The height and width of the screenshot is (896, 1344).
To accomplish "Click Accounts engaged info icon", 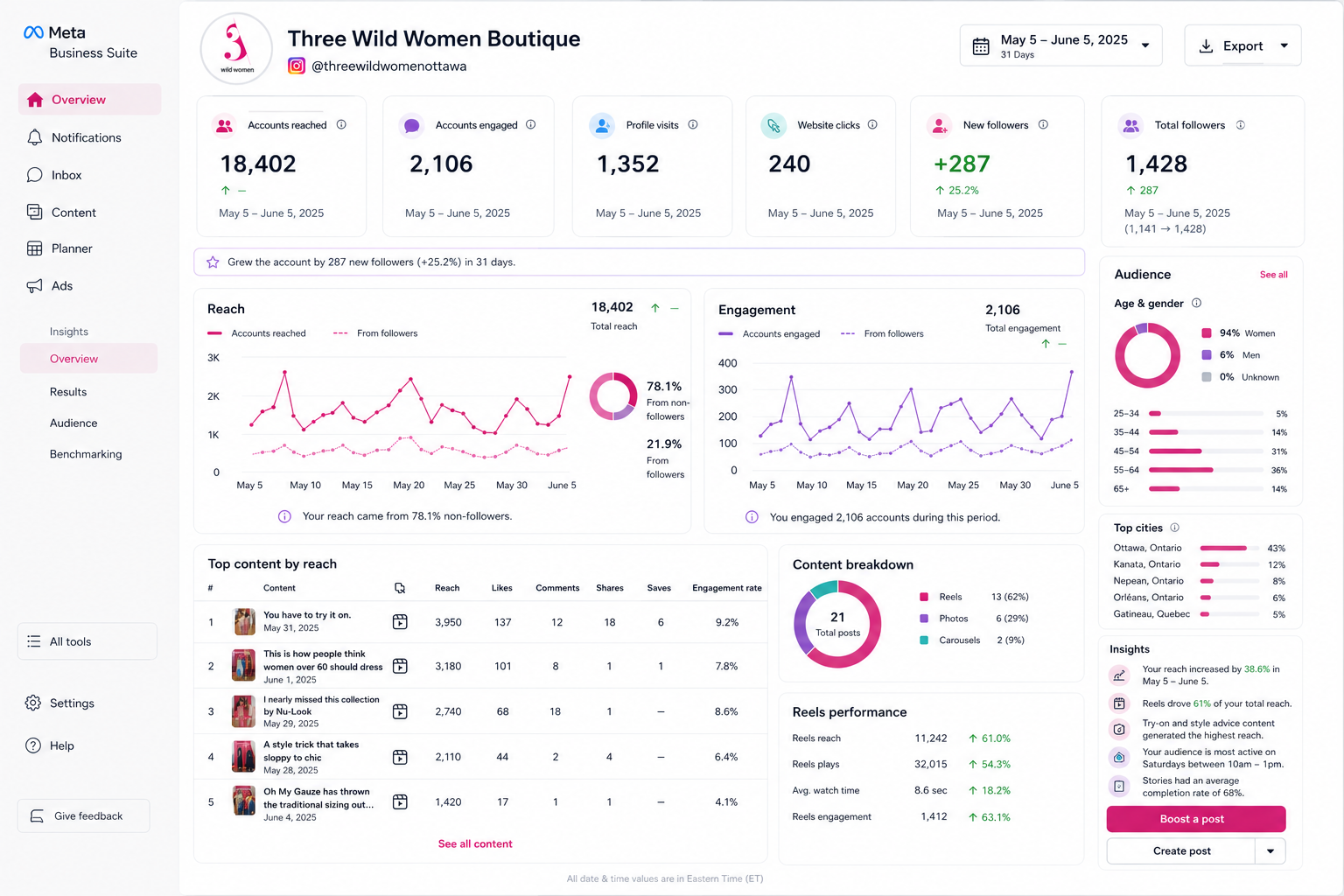I will point(531,125).
